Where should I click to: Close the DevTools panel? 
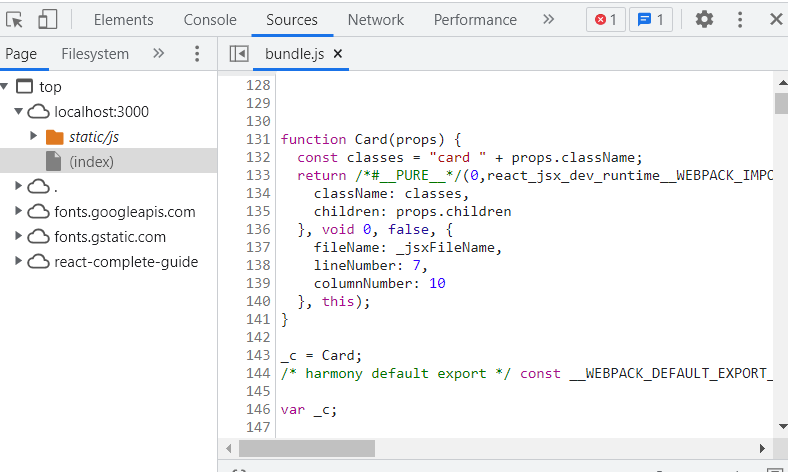pos(776,20)
